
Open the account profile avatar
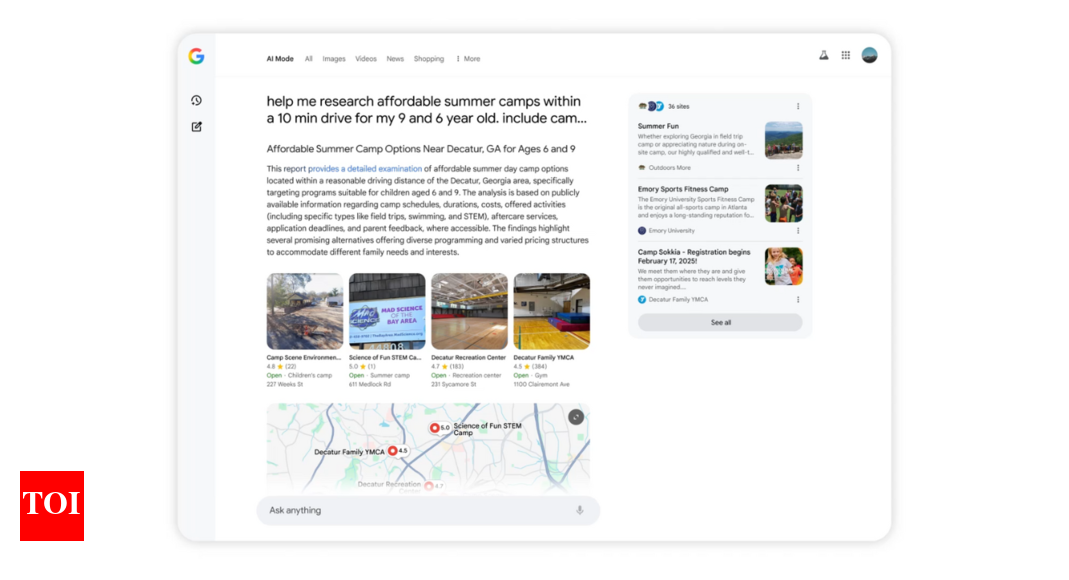coord(869,55)
